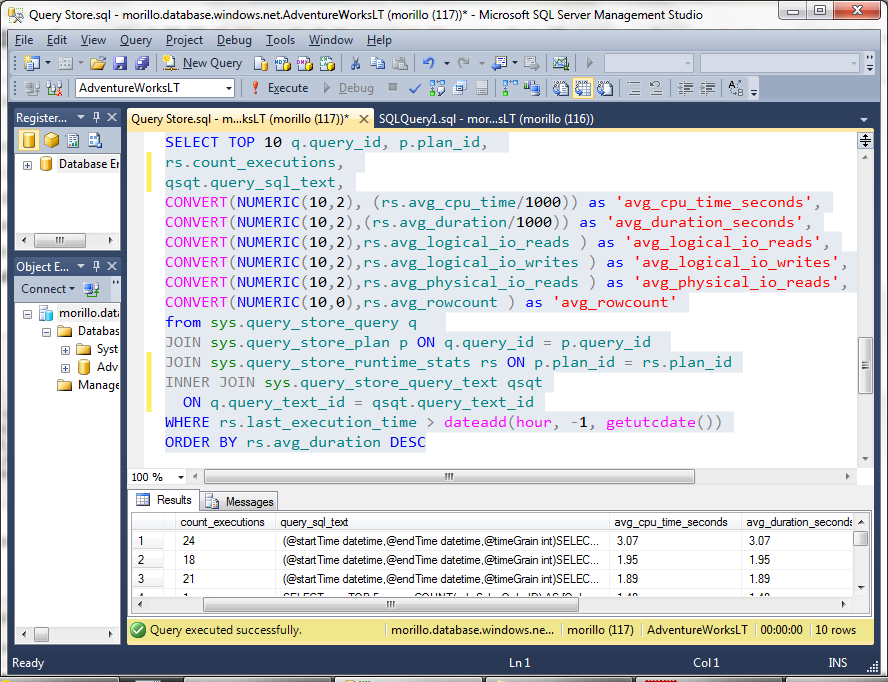
Task: Select Analysis Services in Registered Servers
Action: coord(51,140)
